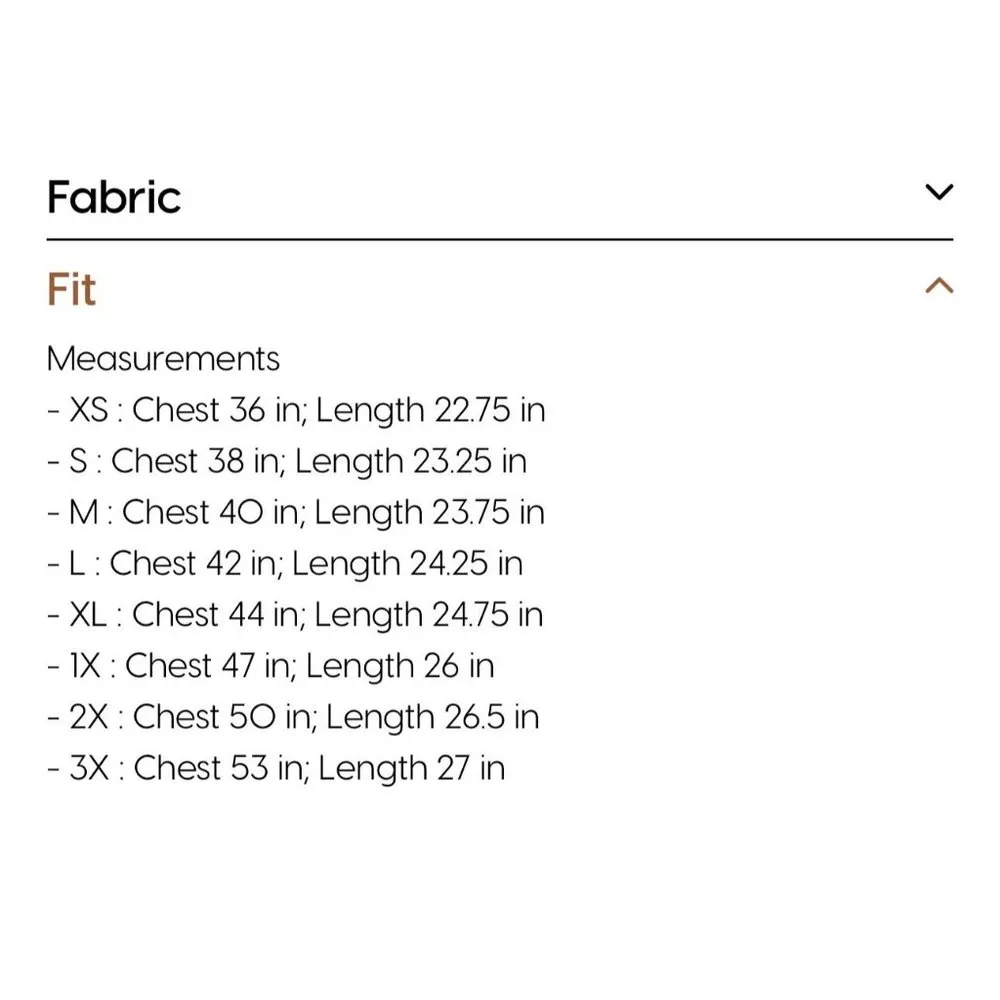Click the 'Length 22.75 in' text
This screenshot has width=1000, height=1000.
[x=431, y=410]
